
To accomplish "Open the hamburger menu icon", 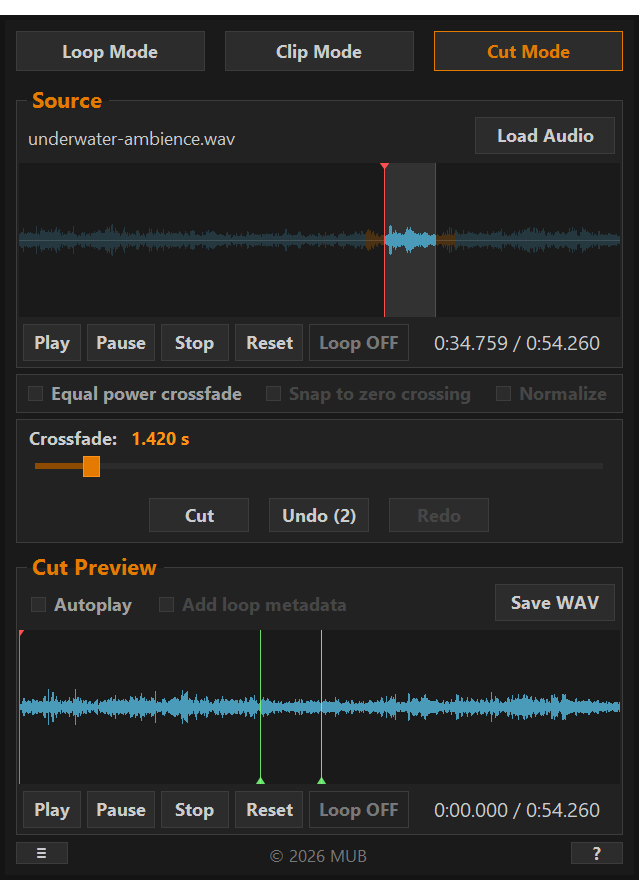I will click(42, 853).
